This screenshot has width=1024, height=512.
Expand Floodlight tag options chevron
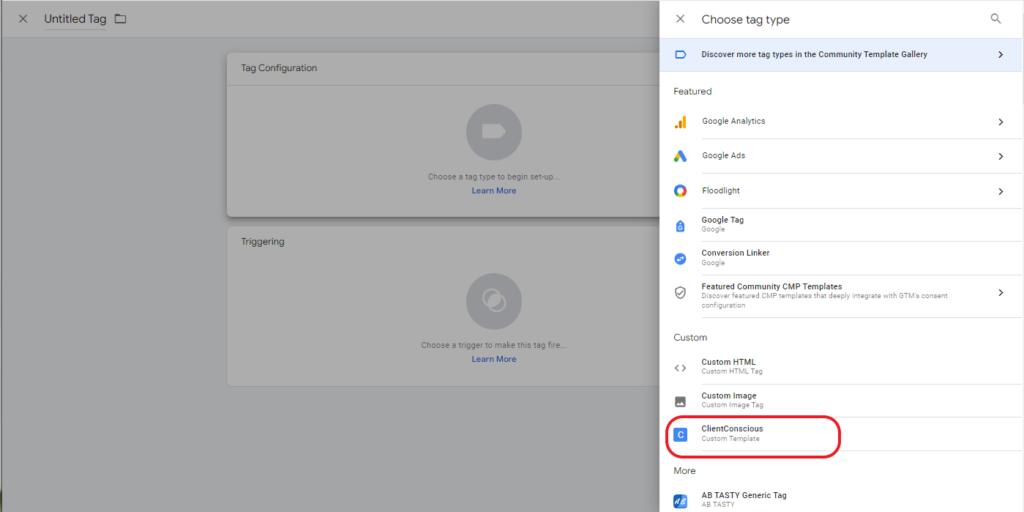(x=1000, y=191)
